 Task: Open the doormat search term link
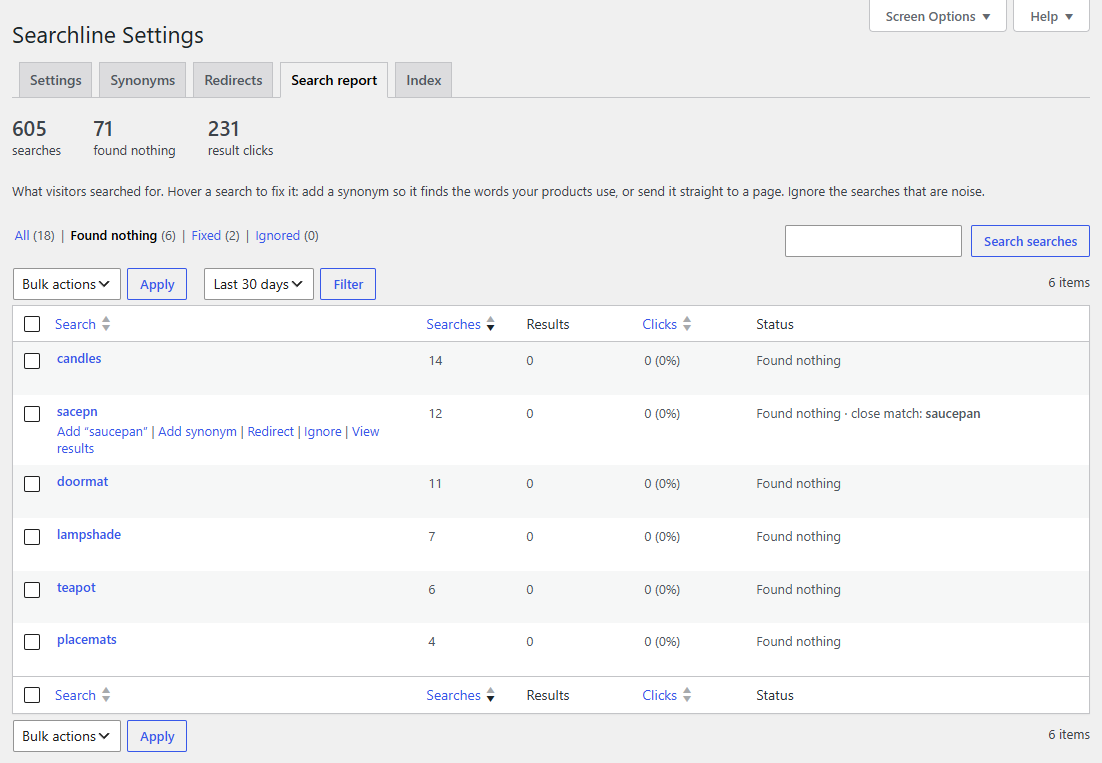[82, 481]
